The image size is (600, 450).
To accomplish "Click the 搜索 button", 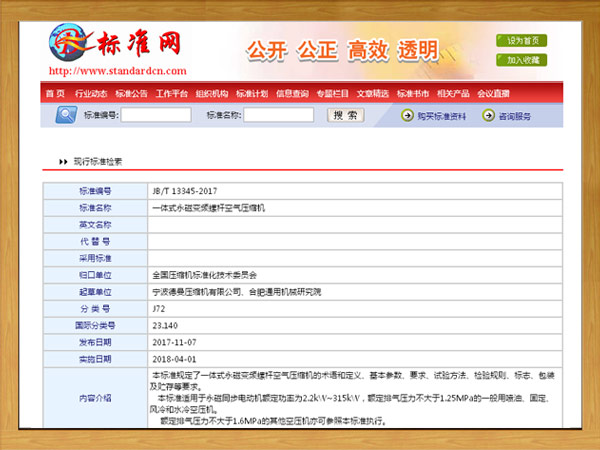I will (x=346, y=115).
